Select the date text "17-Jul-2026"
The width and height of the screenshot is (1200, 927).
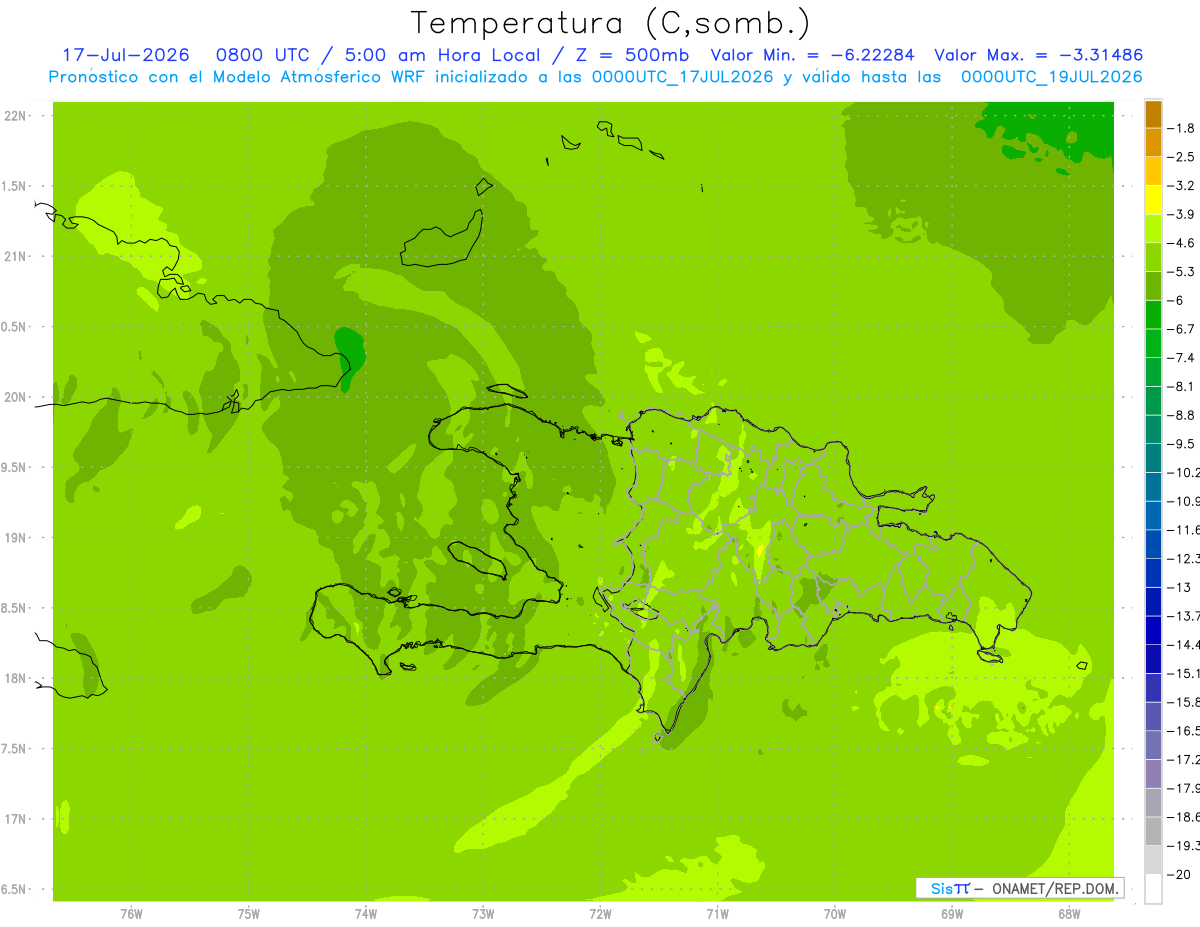[x=126, y=55]
